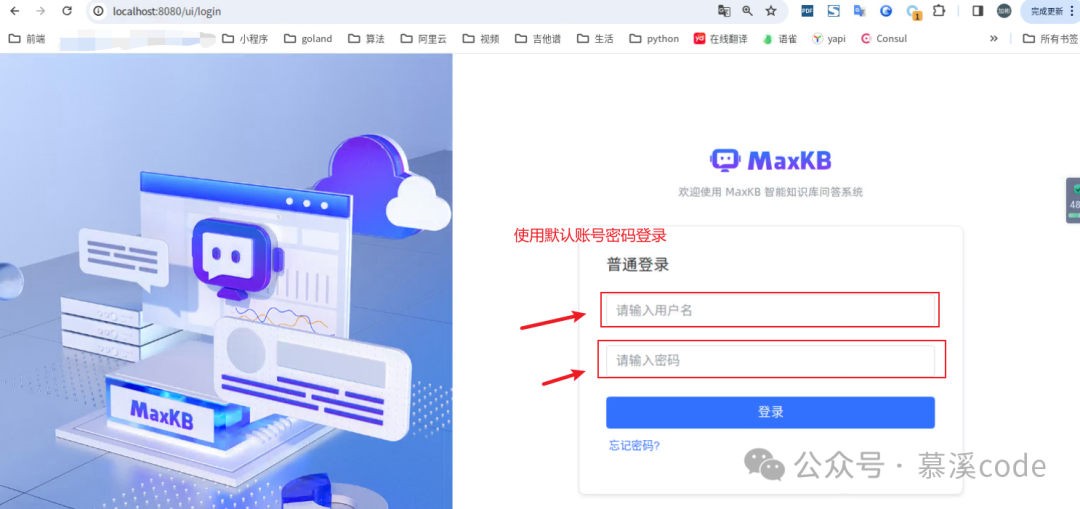Image resolution: width=1080 pixels, height=509 pixels.
Task: Open the PDF extension icon
Action: [807, 11]
